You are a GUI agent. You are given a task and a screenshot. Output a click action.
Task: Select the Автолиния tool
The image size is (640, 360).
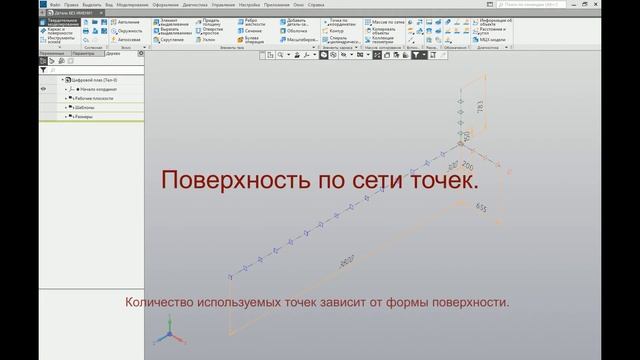(x=126, y=22)
